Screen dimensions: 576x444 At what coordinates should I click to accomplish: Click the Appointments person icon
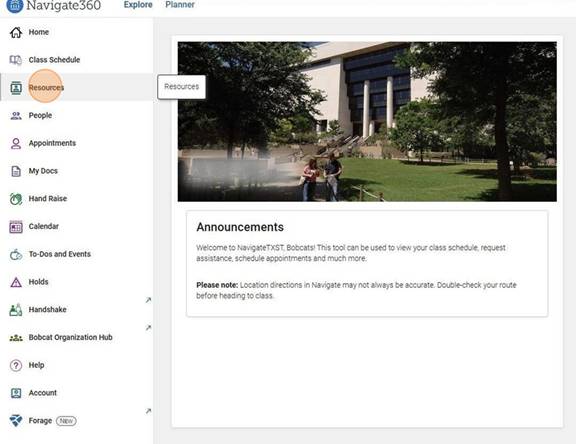(16, 143)
